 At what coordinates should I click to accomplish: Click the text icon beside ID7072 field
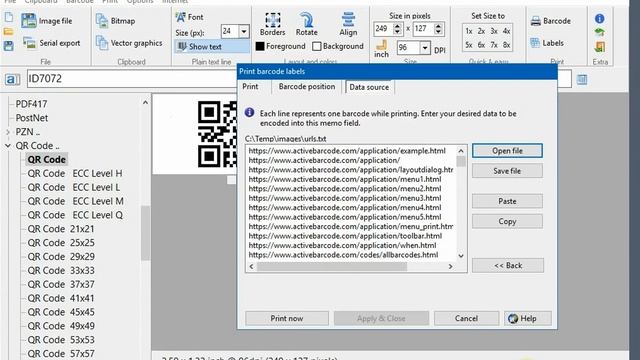click(12, 79)
